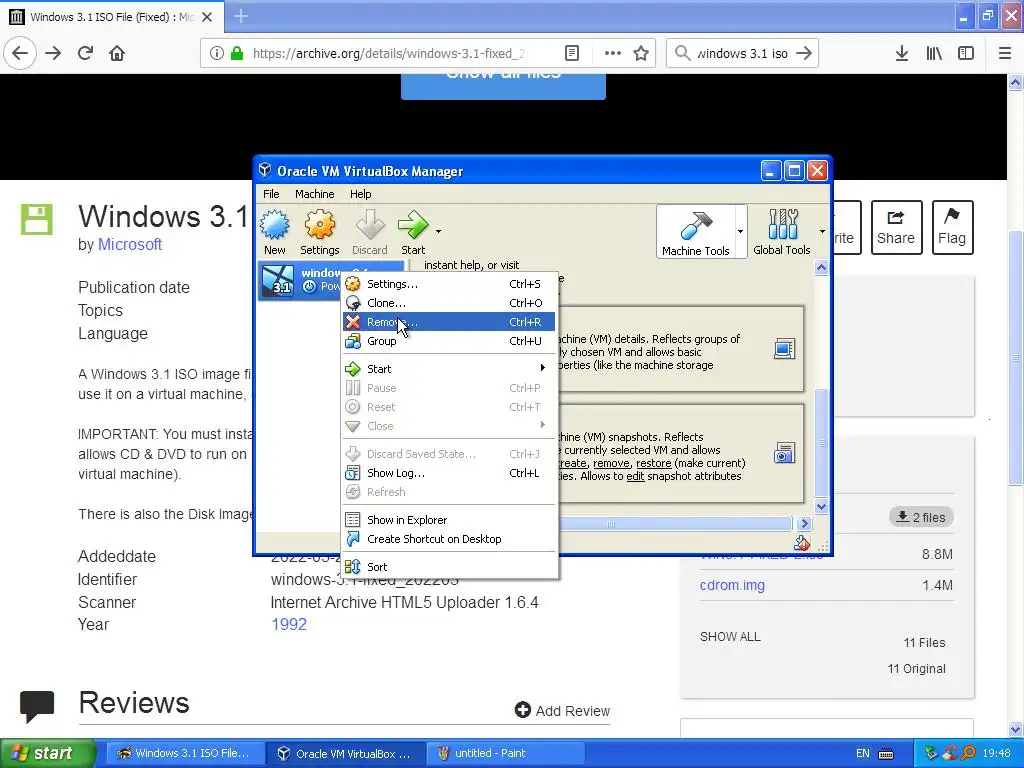Toggle Firefox reader view icon

[x=572, y=54]
